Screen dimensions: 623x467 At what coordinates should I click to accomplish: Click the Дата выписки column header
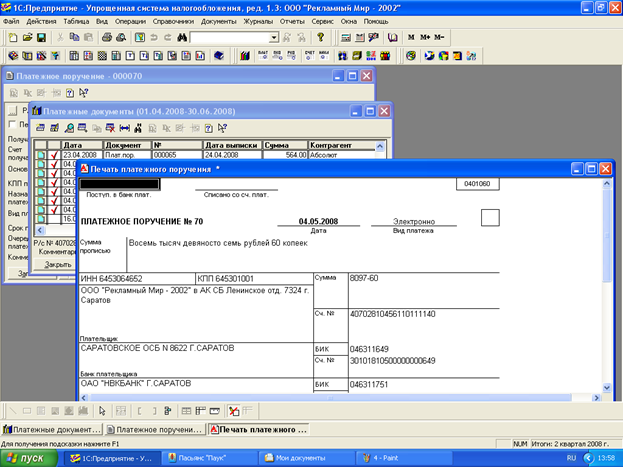click(233, 145)
